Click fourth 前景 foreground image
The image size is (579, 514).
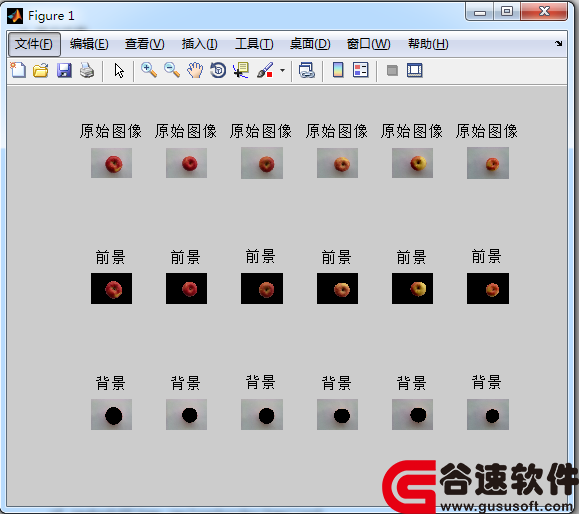point(337,288)
